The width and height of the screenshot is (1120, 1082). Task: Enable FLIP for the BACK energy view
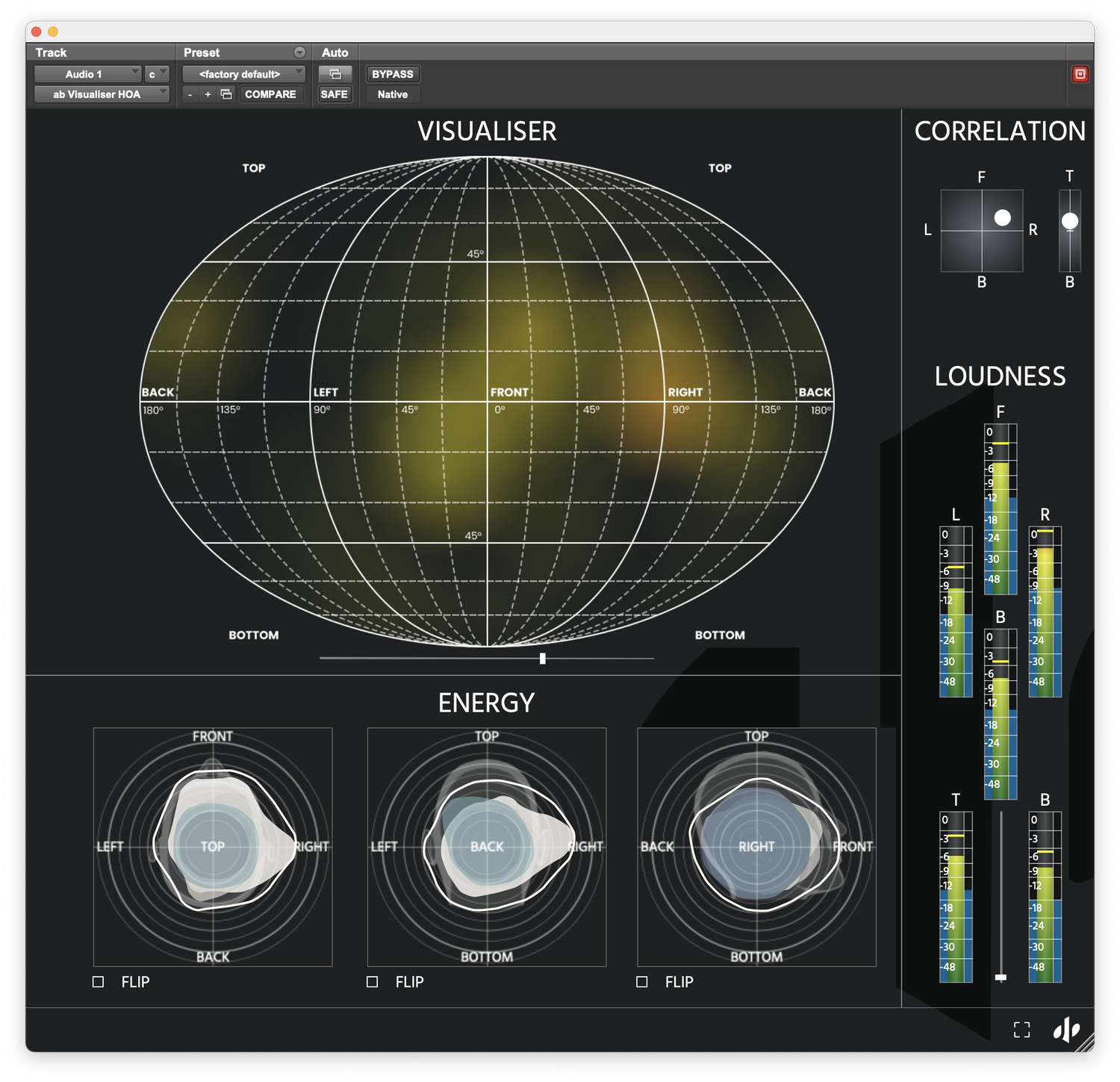click(x=373, y=982)
